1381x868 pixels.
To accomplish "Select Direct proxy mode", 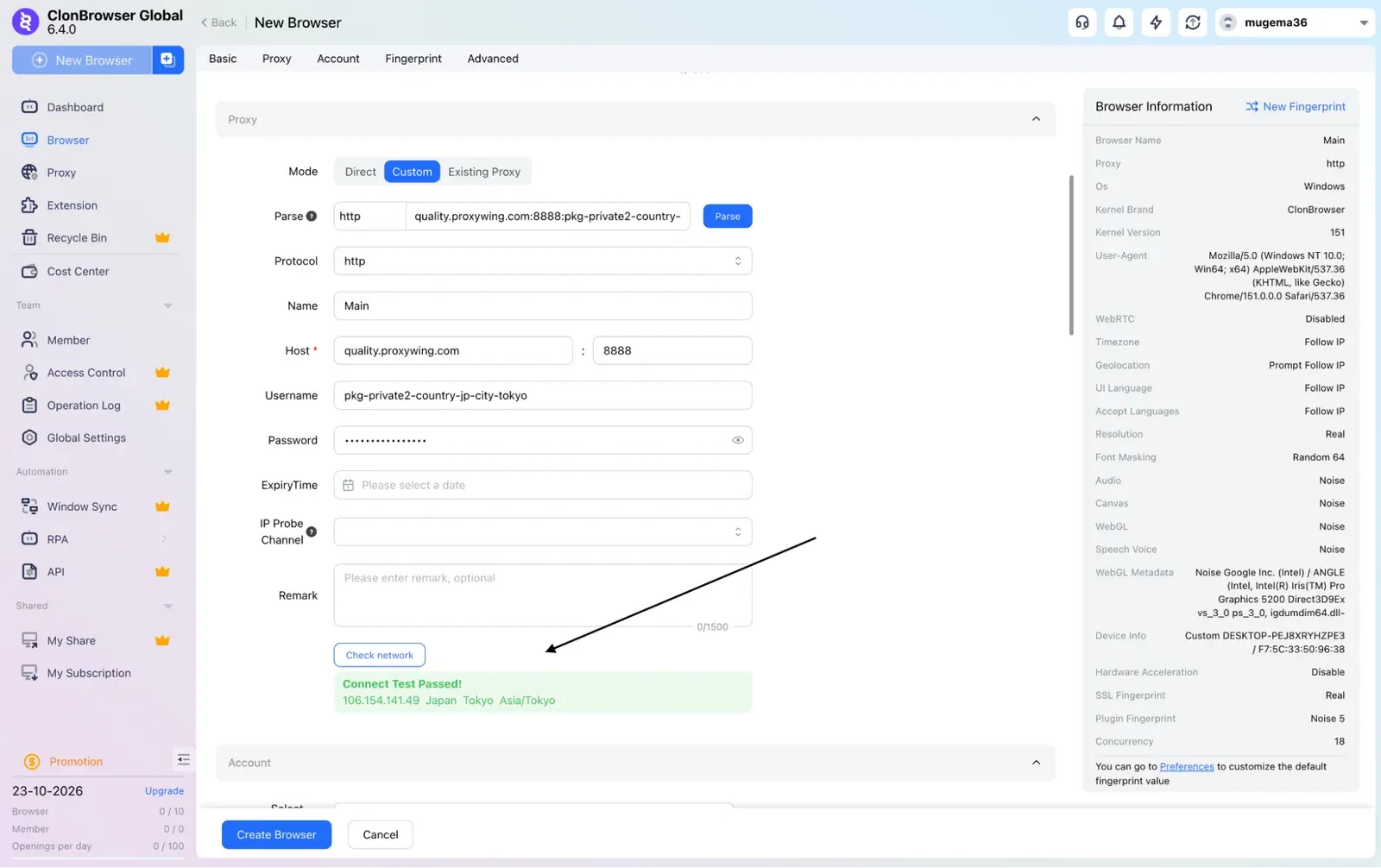I will pos(360,172).
